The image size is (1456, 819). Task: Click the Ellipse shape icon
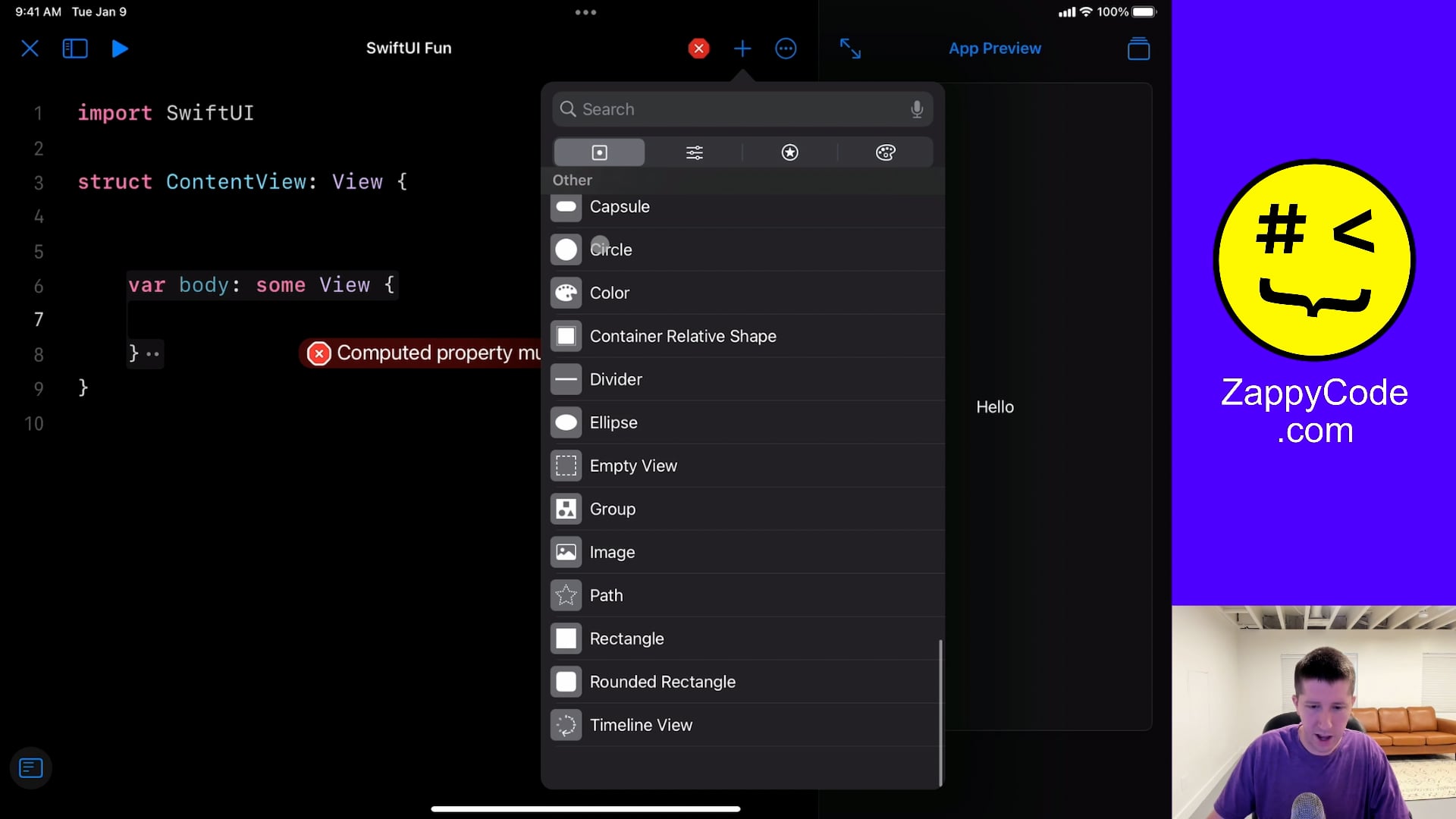point(566,422)
